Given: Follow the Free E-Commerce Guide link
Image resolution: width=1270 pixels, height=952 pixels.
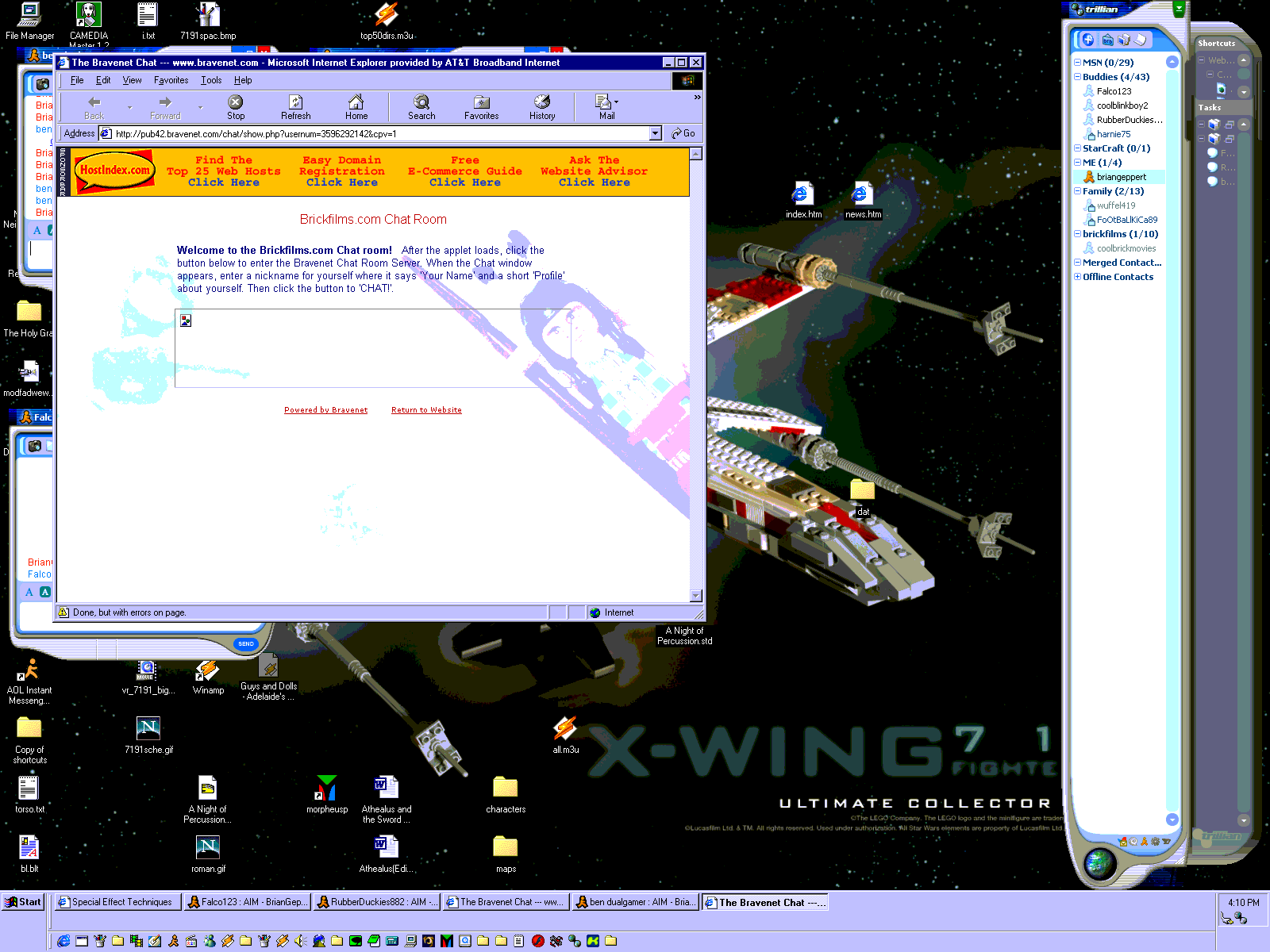Looking at the screenshot, I should [x=465, y=171].
